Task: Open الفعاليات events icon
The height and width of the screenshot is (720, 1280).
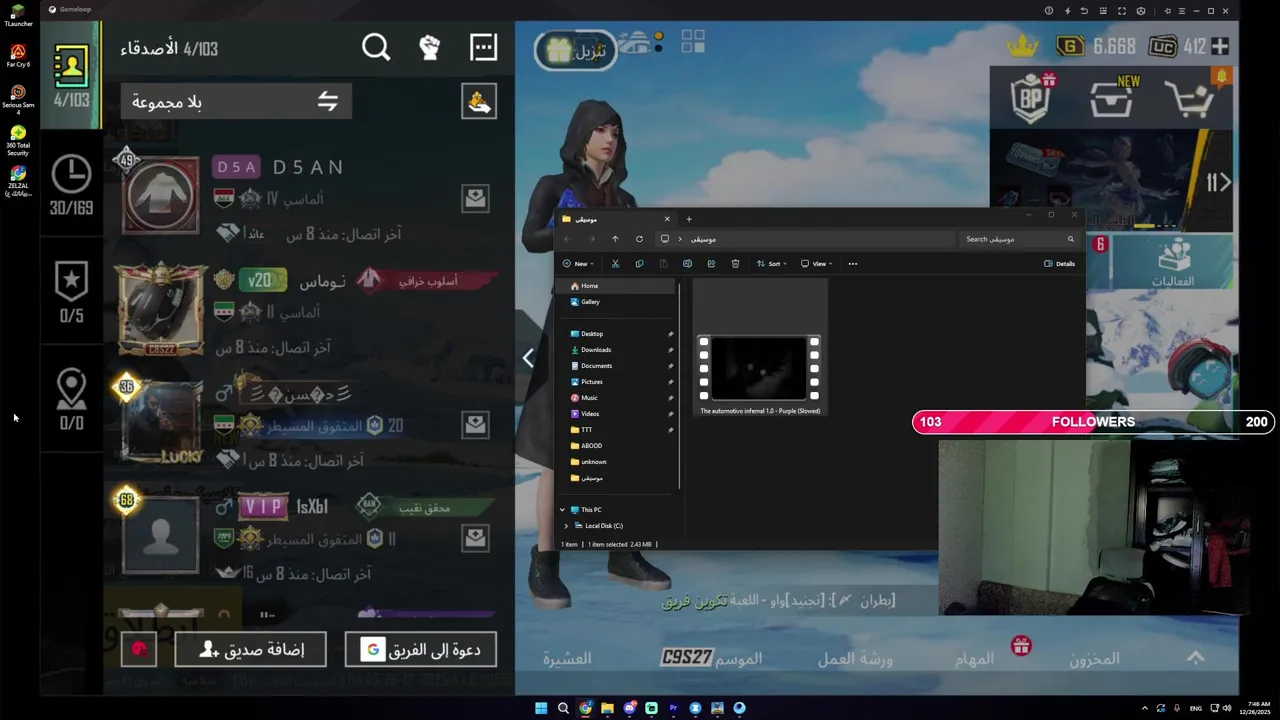Action: point(1173,262)
